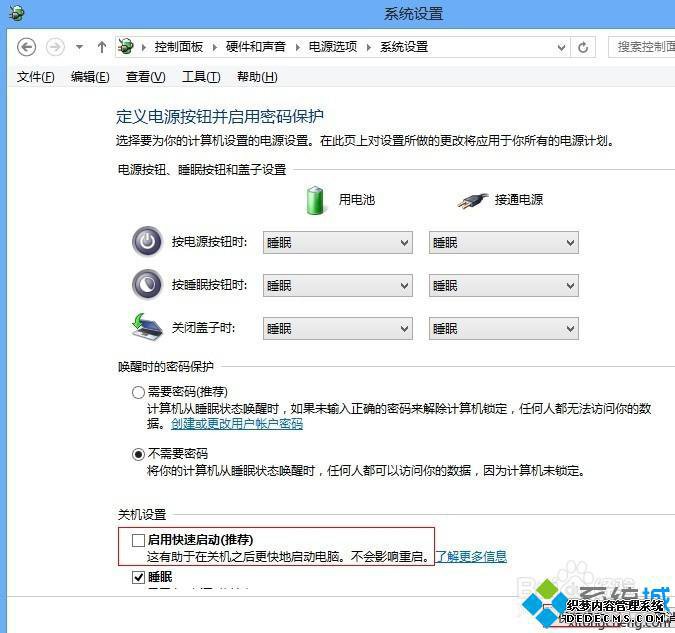Refresh the address bar page
This screenshot has width=675, height=633.
[583, 47]
